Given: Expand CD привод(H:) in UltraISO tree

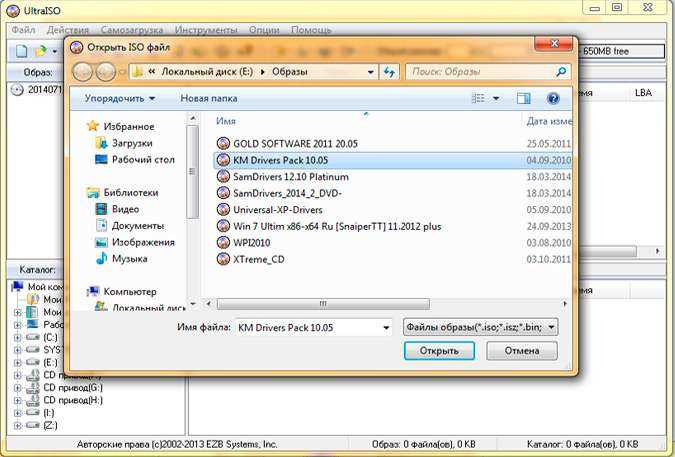Looking at the screenshot, I should tap(18, 401).
